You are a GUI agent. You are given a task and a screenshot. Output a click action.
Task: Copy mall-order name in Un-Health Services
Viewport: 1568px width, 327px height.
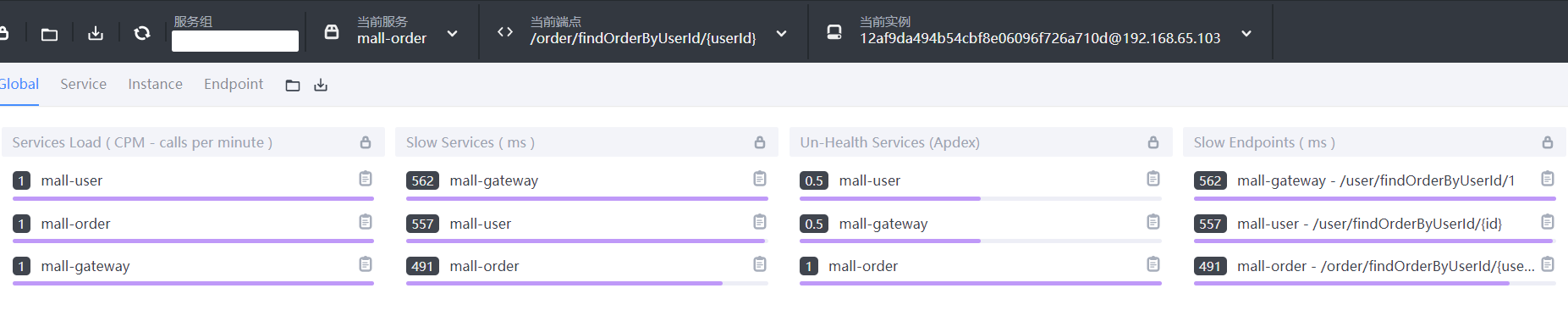[x=1153, y=264]
